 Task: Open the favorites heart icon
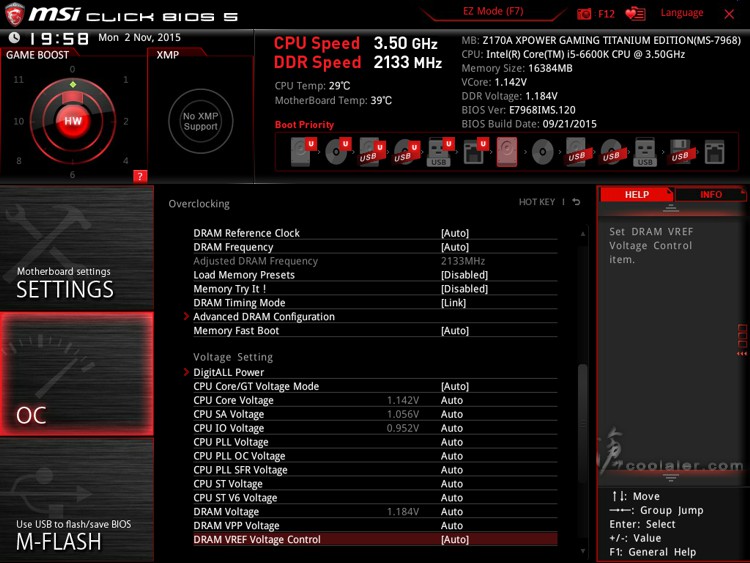point(635,14)
